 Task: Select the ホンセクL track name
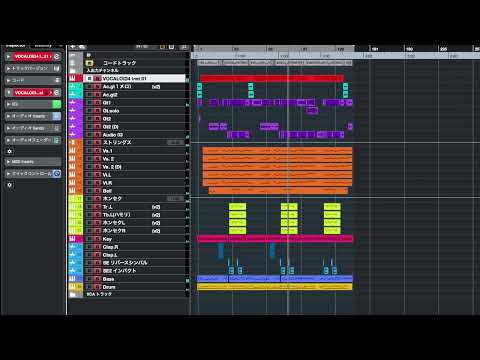(114, 223)
